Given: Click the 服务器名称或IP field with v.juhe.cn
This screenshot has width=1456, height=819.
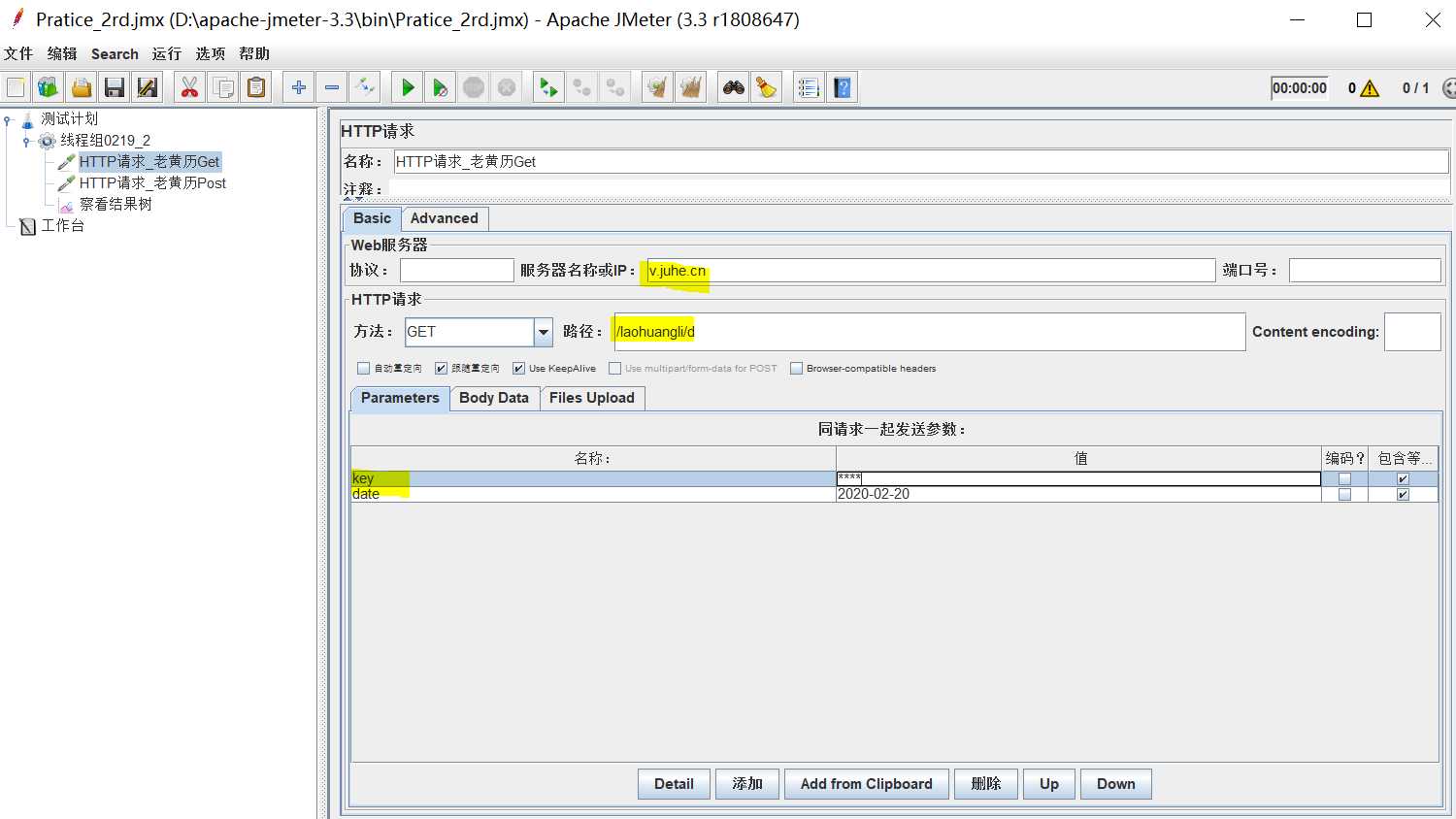Looking at the screenshot, I should [x=931, y=271].
